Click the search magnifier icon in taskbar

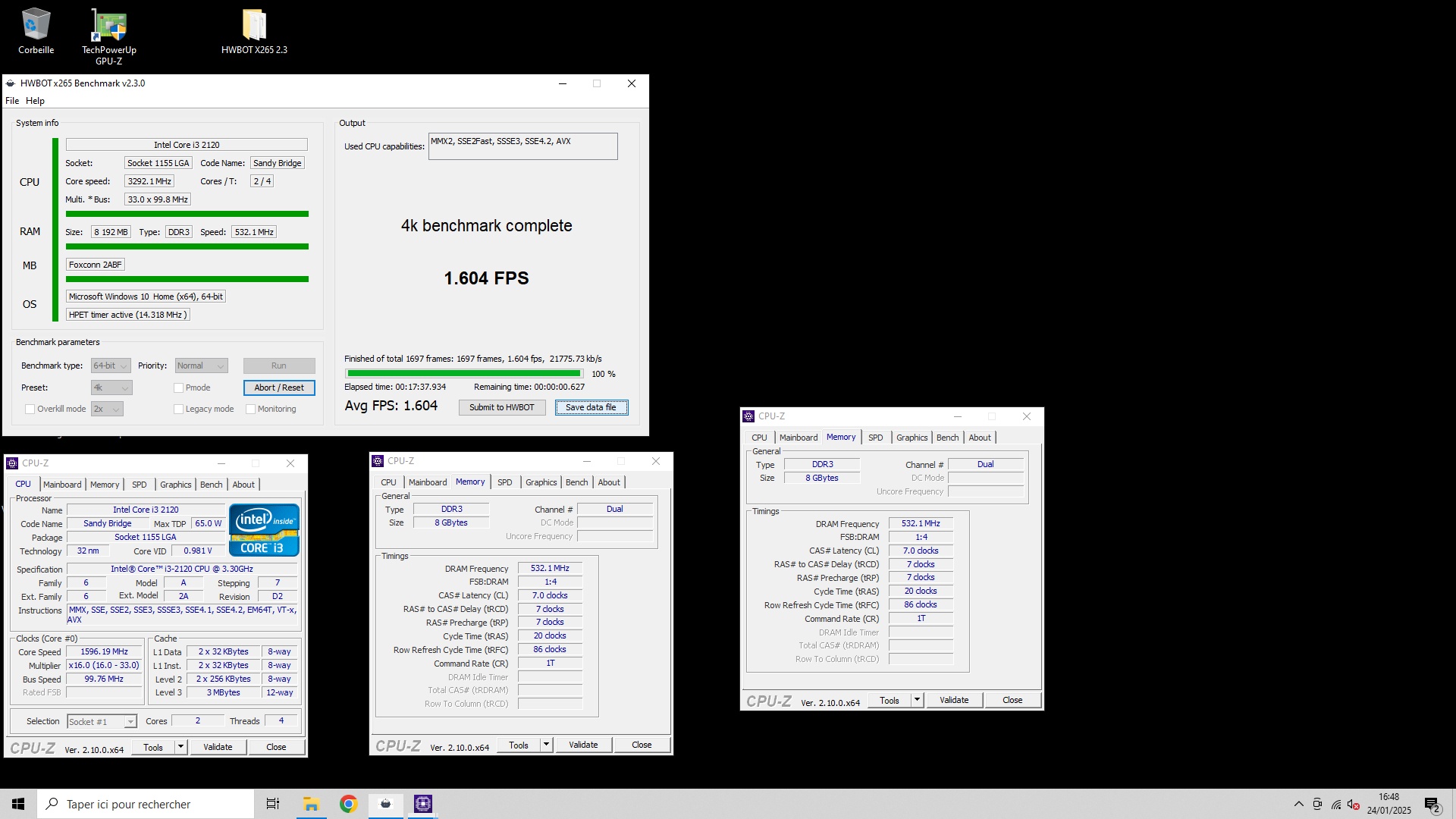pos(52,804)
